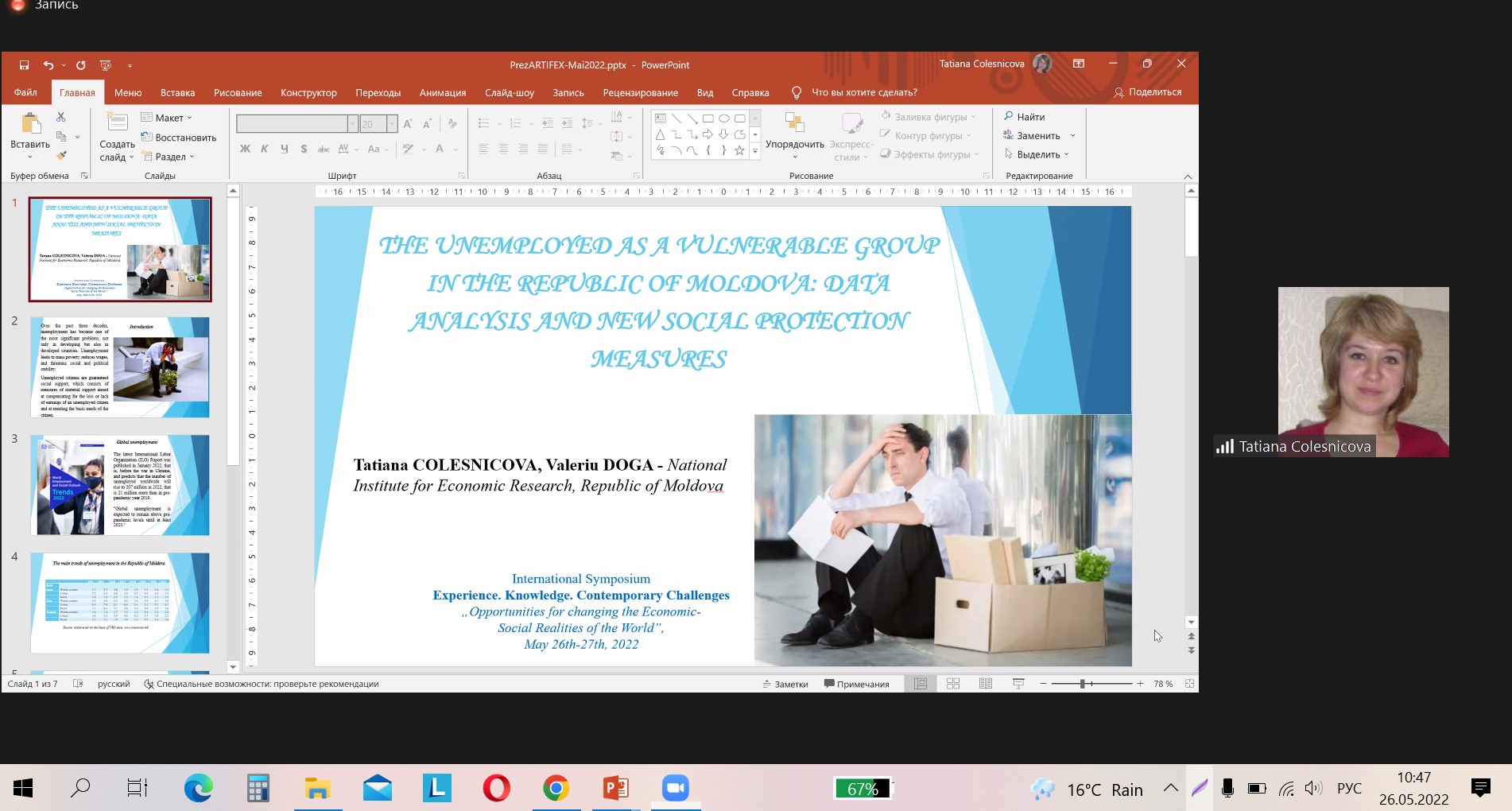
Task: Open Reading View from the status bar
Action: (986, 684)
